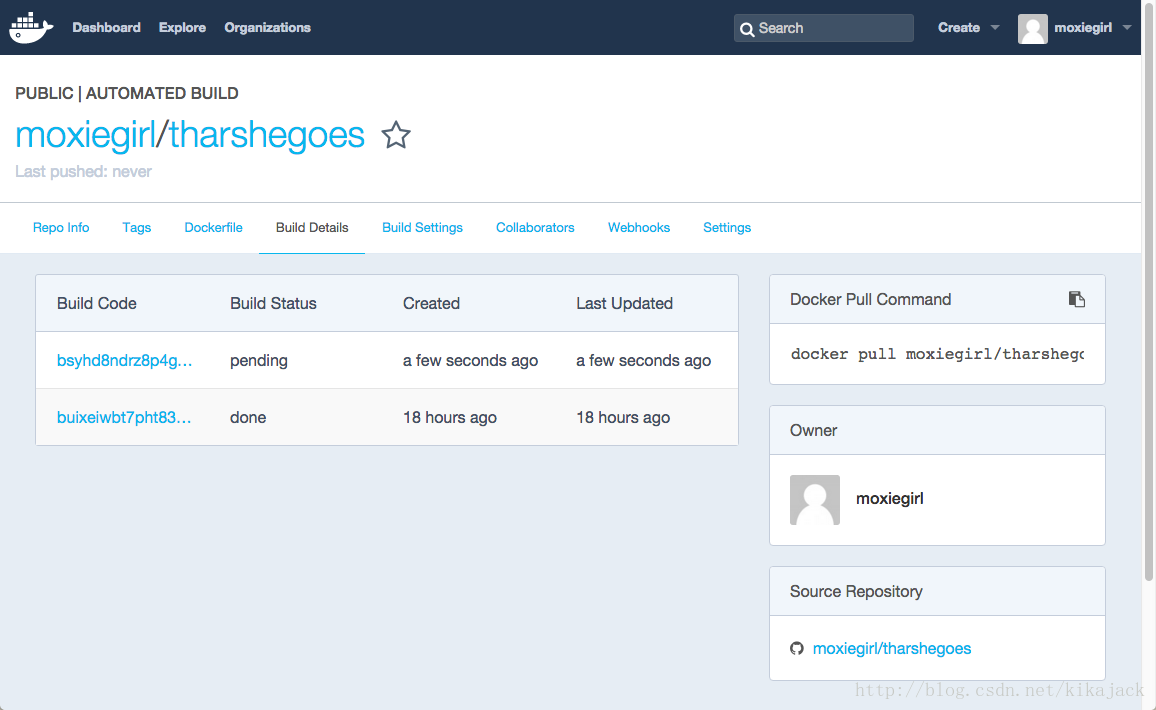Click the moxiegirl username in the top bar

[1083, 28]
